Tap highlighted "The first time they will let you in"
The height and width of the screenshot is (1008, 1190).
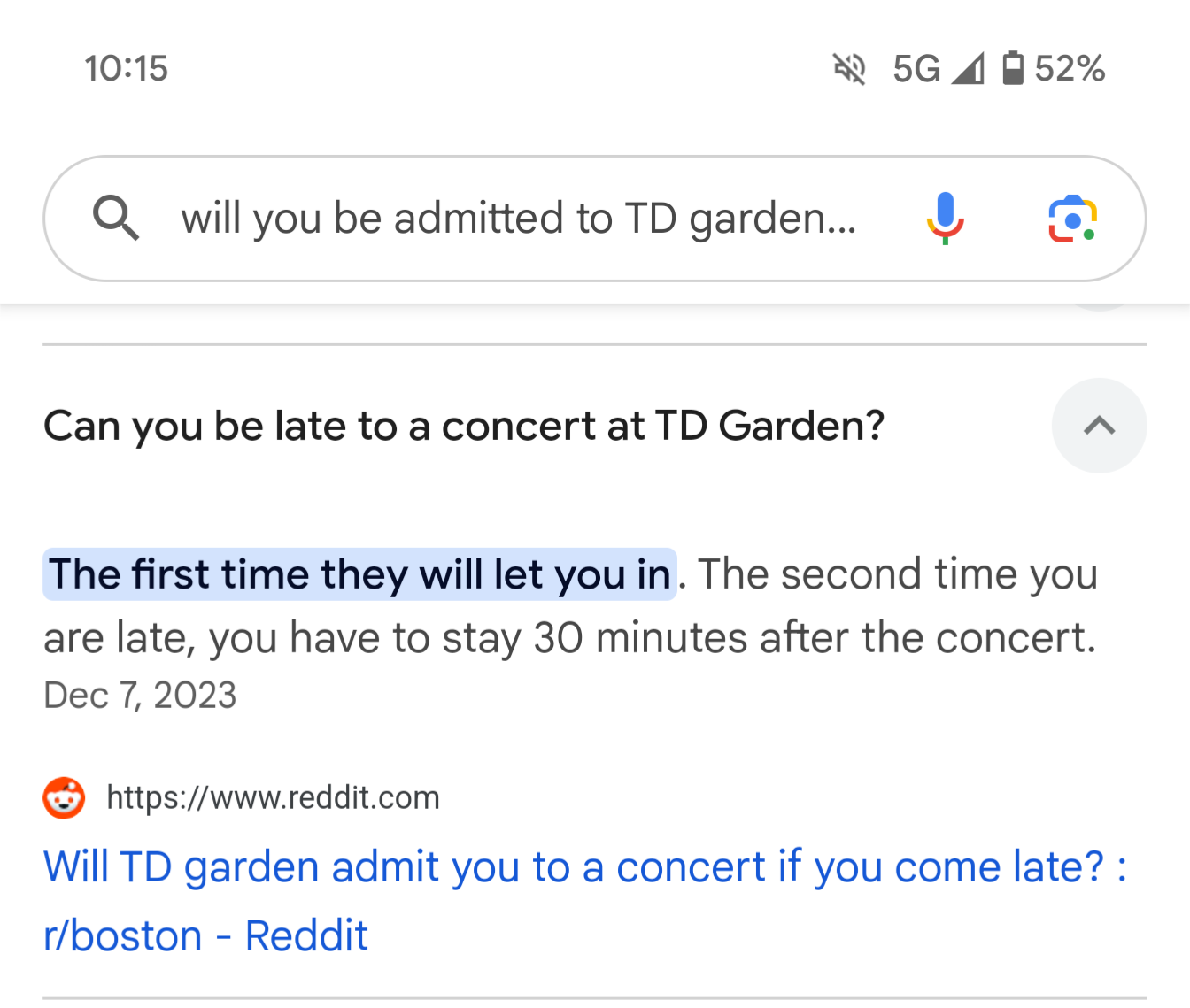coord(359,574)
